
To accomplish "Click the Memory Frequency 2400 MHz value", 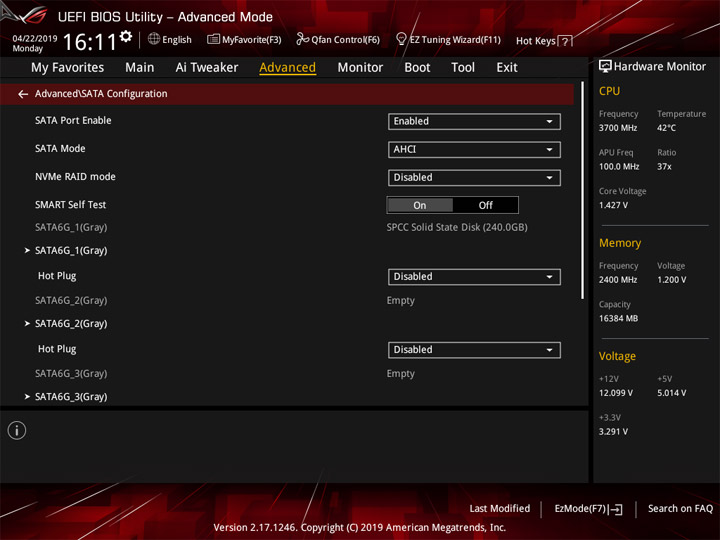I will [618, 280].
